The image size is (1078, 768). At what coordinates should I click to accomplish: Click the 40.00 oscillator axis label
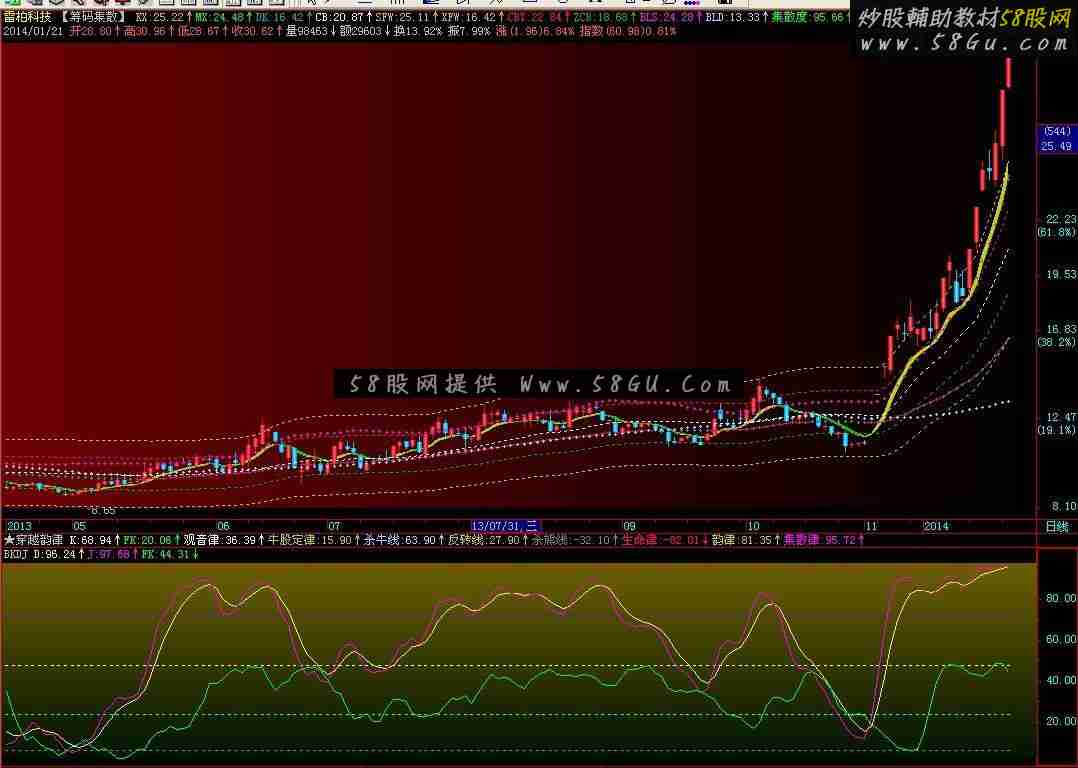pos(1061,680)
